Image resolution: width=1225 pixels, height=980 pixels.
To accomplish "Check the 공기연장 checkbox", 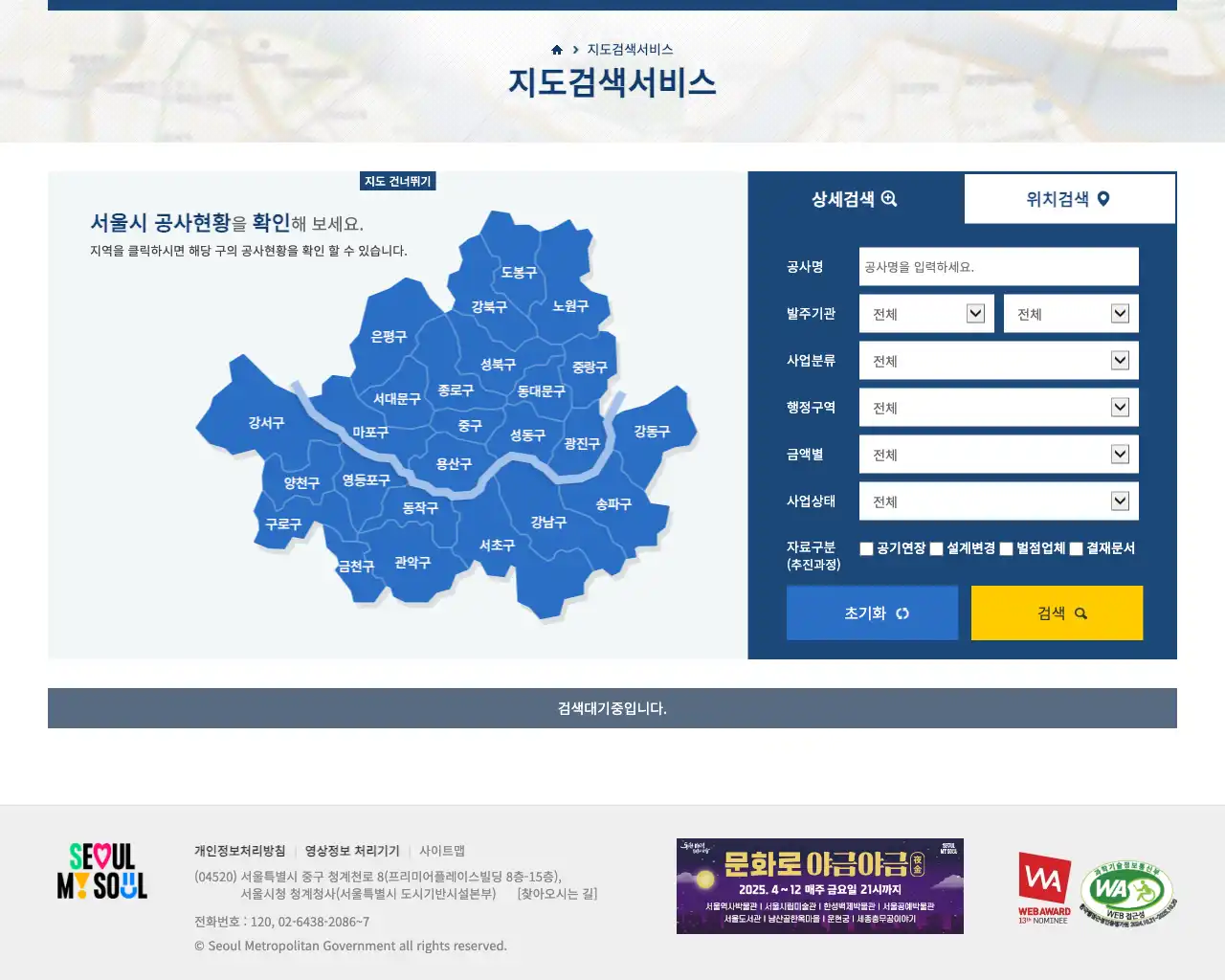I will tap(866, 548).
